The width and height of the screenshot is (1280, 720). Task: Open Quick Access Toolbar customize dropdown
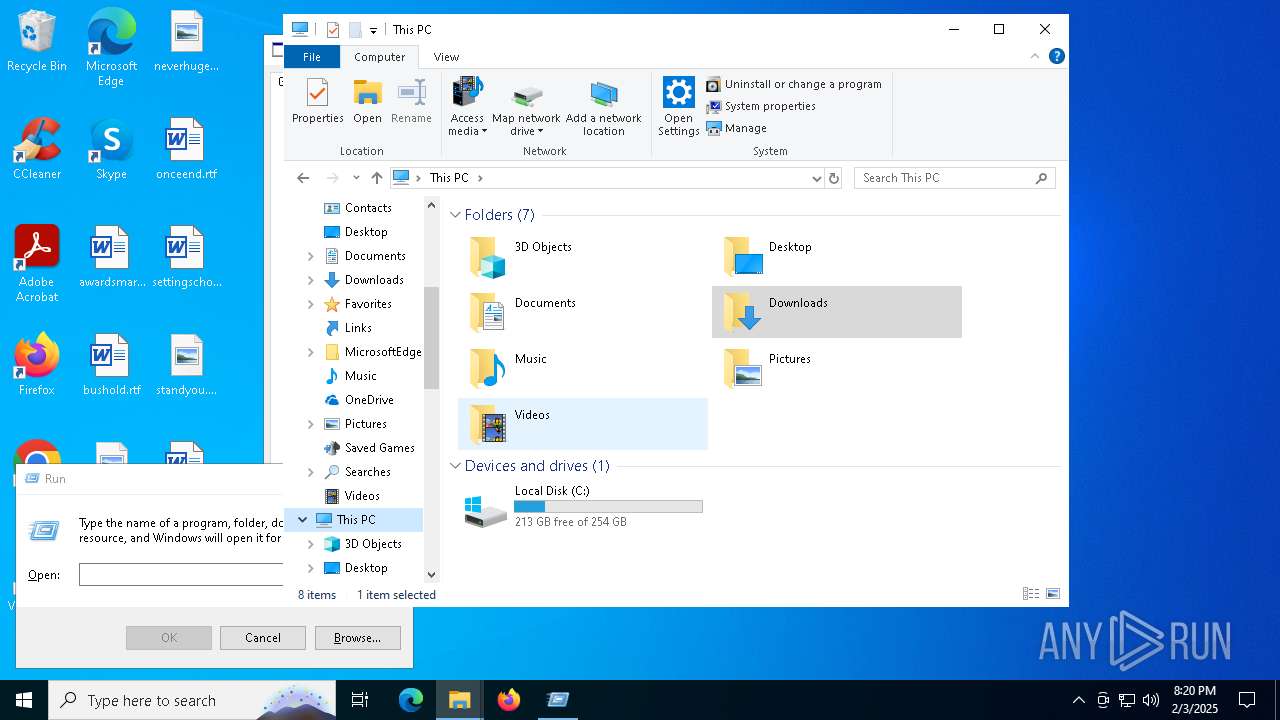pyautogui.click(x=373, y=30)
